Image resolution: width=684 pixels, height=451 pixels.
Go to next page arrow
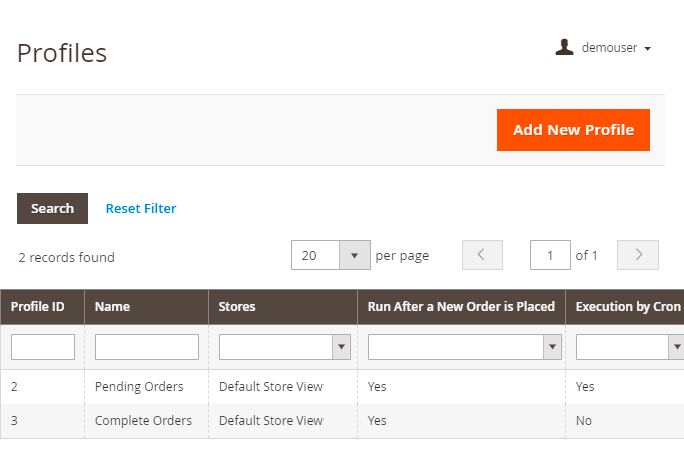click(x=638, y=255)
